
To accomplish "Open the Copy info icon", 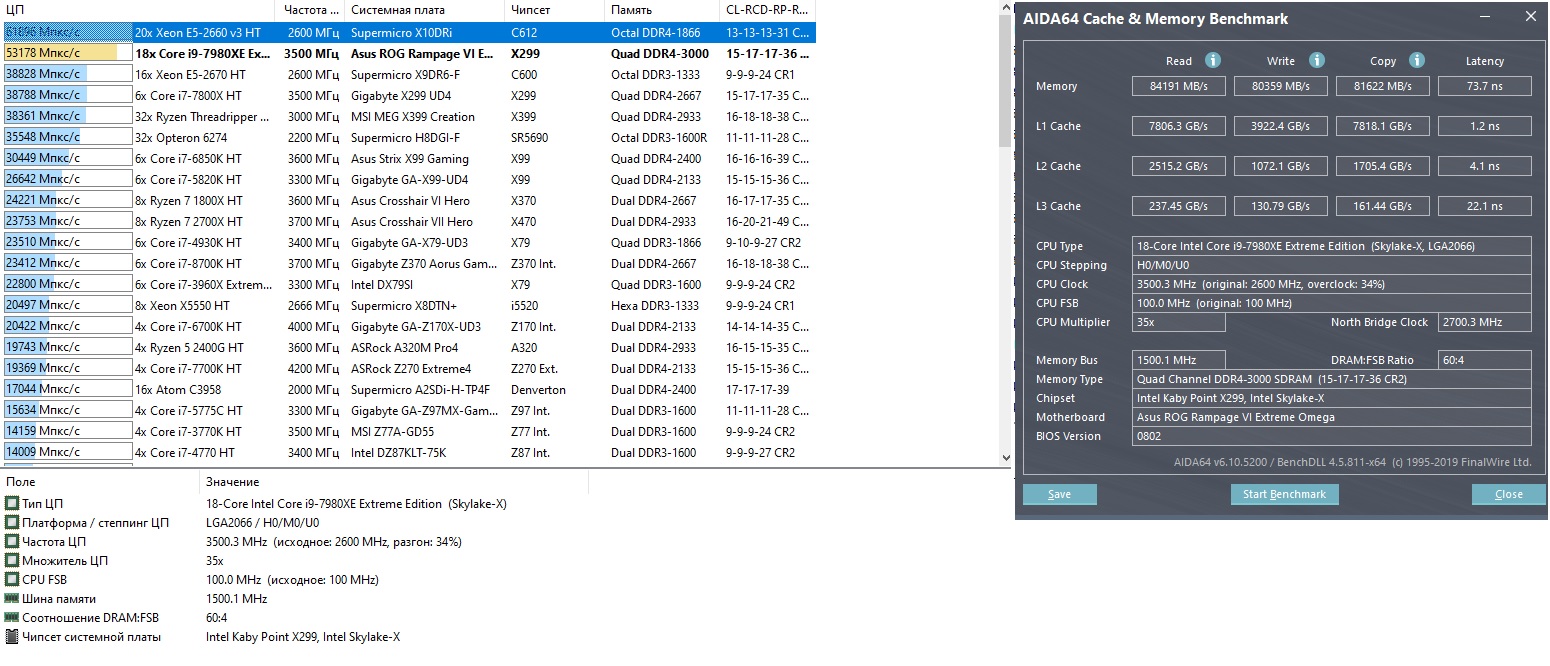I will click(1417, 60).
